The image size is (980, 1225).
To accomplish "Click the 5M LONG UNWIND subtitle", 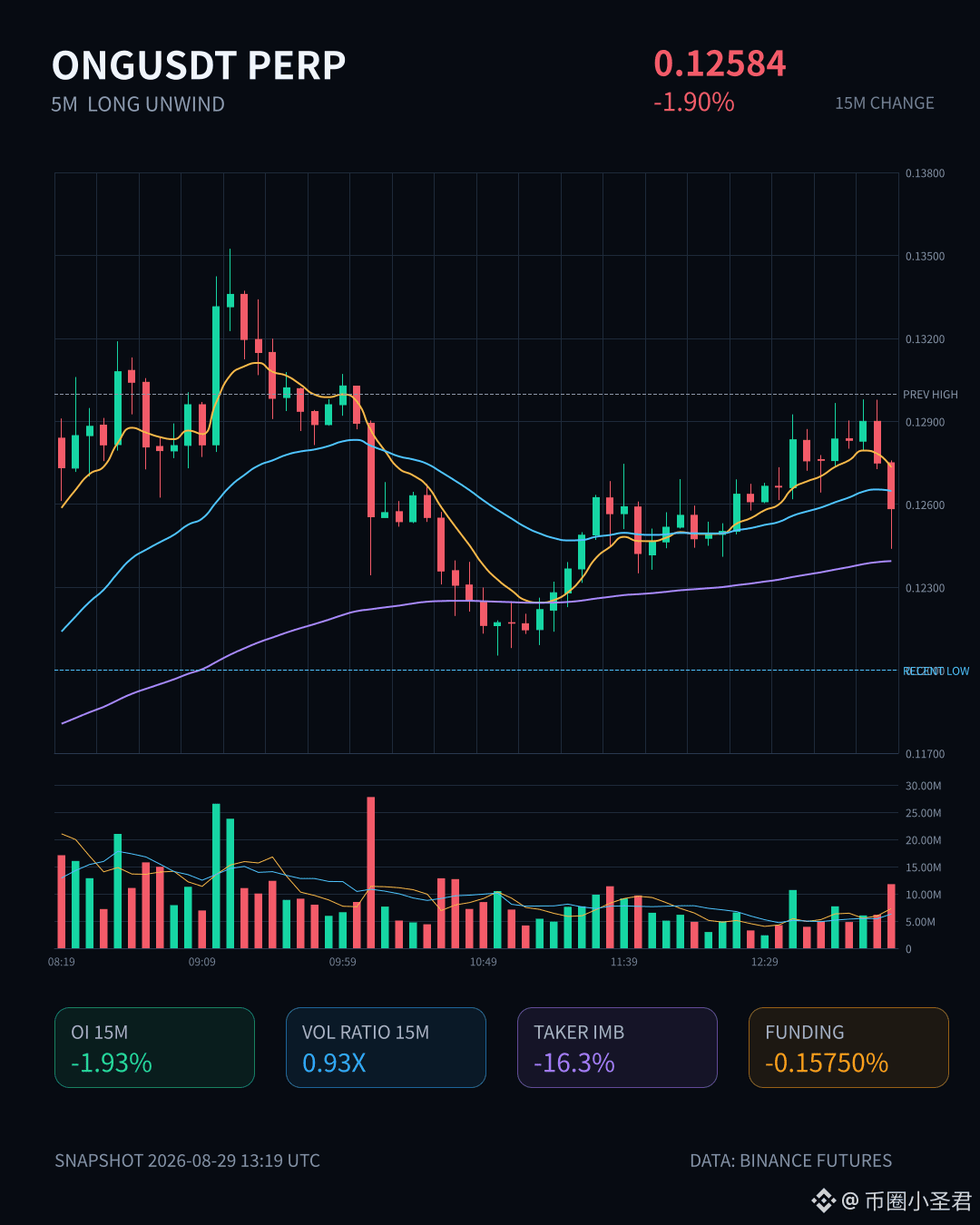I will pyautogui.click(x=138, y=104).
